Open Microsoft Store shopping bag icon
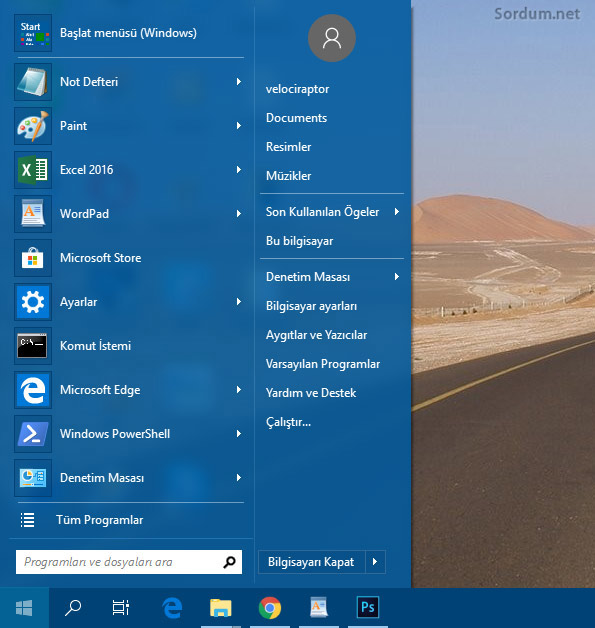The width and height of the screenshot is (595, 628). point(33,258)
